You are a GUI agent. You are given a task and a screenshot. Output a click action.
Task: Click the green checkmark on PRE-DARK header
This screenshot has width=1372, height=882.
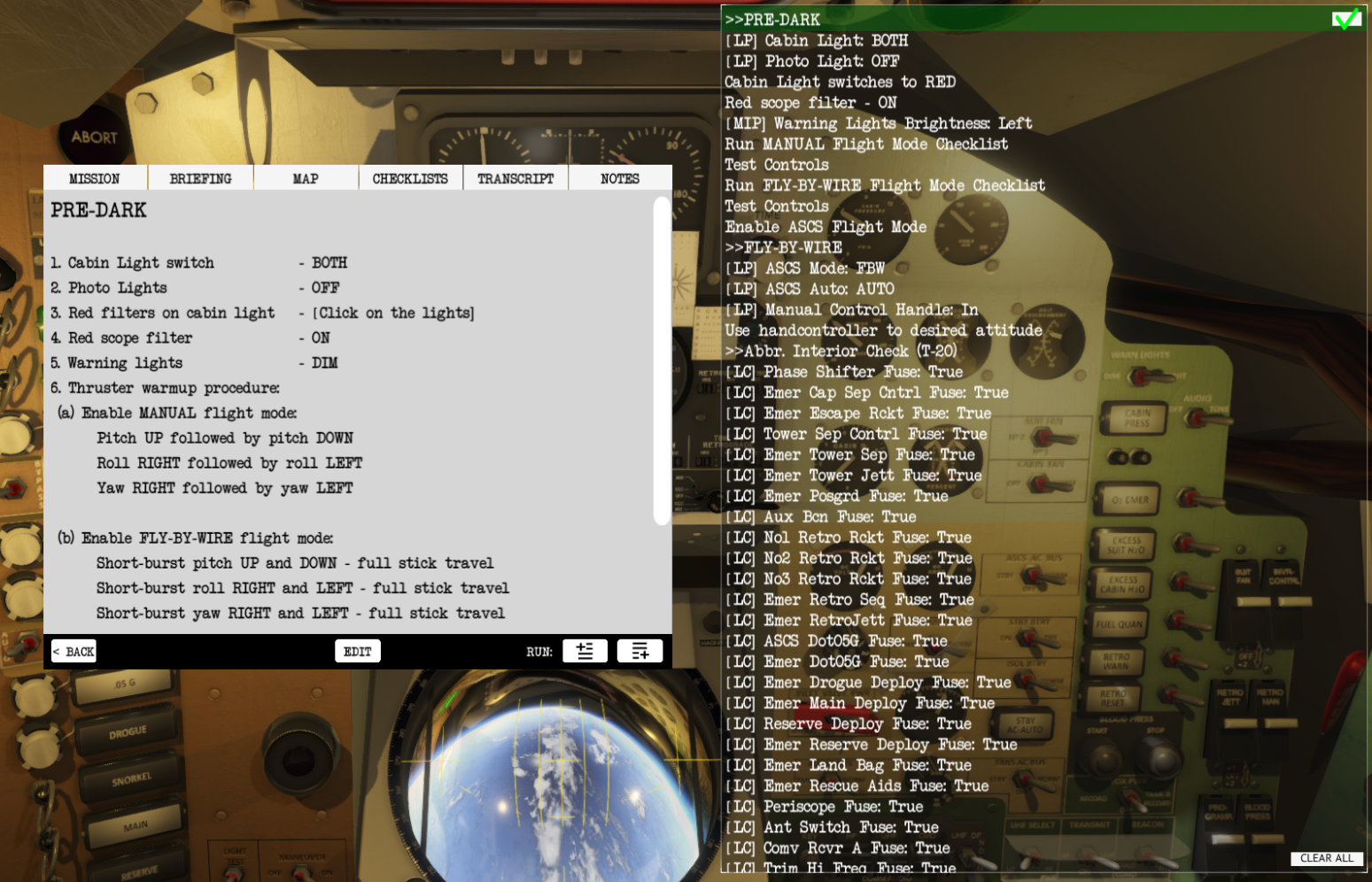(1346, 19)
